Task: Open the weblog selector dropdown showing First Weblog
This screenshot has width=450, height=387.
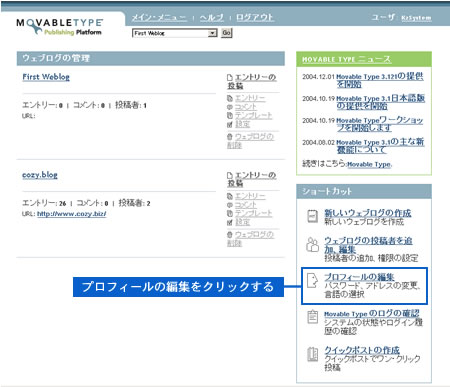Action: [175, 33]
